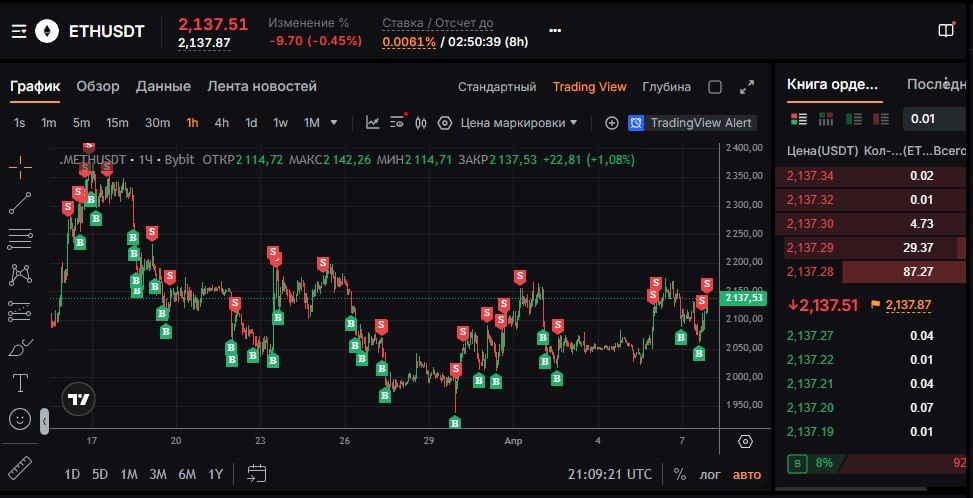973x498 pixels.
Task: Select the horizontal lines Fibonacci tool
Action: (x=20, y=239)
